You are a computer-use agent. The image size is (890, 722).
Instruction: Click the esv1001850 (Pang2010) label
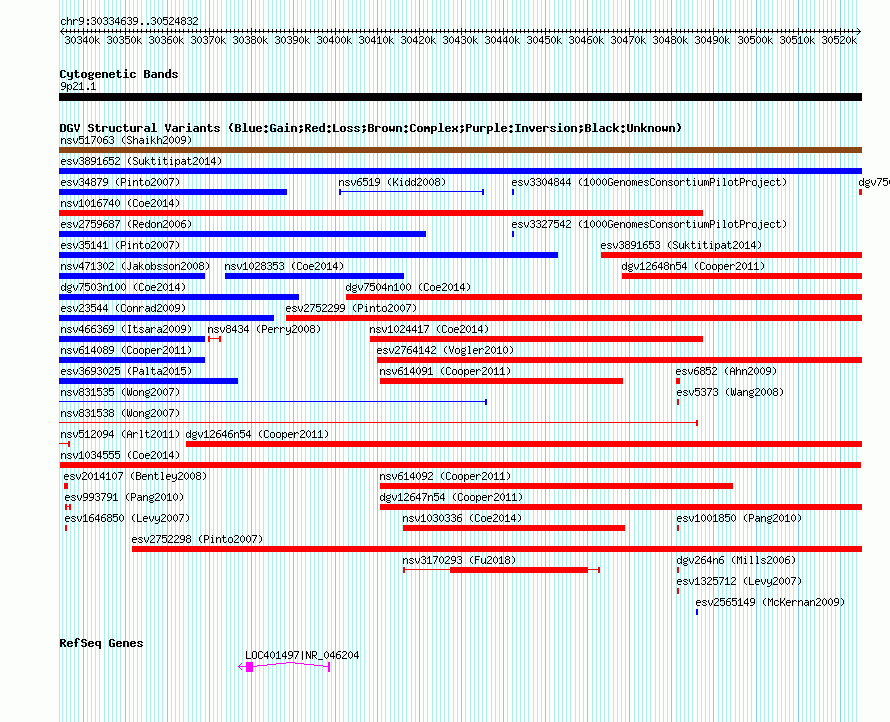(739, 518)
